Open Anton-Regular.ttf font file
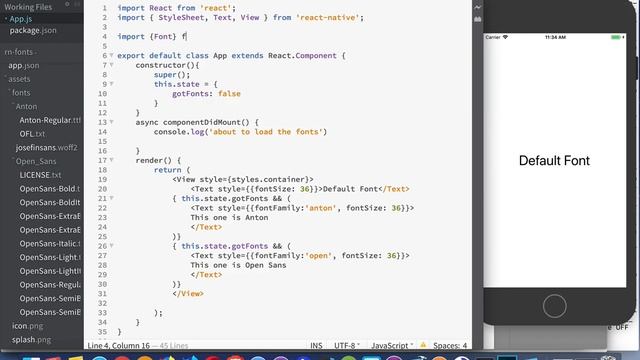Screen dimensions: 640x360 click(x=50, y=120)
